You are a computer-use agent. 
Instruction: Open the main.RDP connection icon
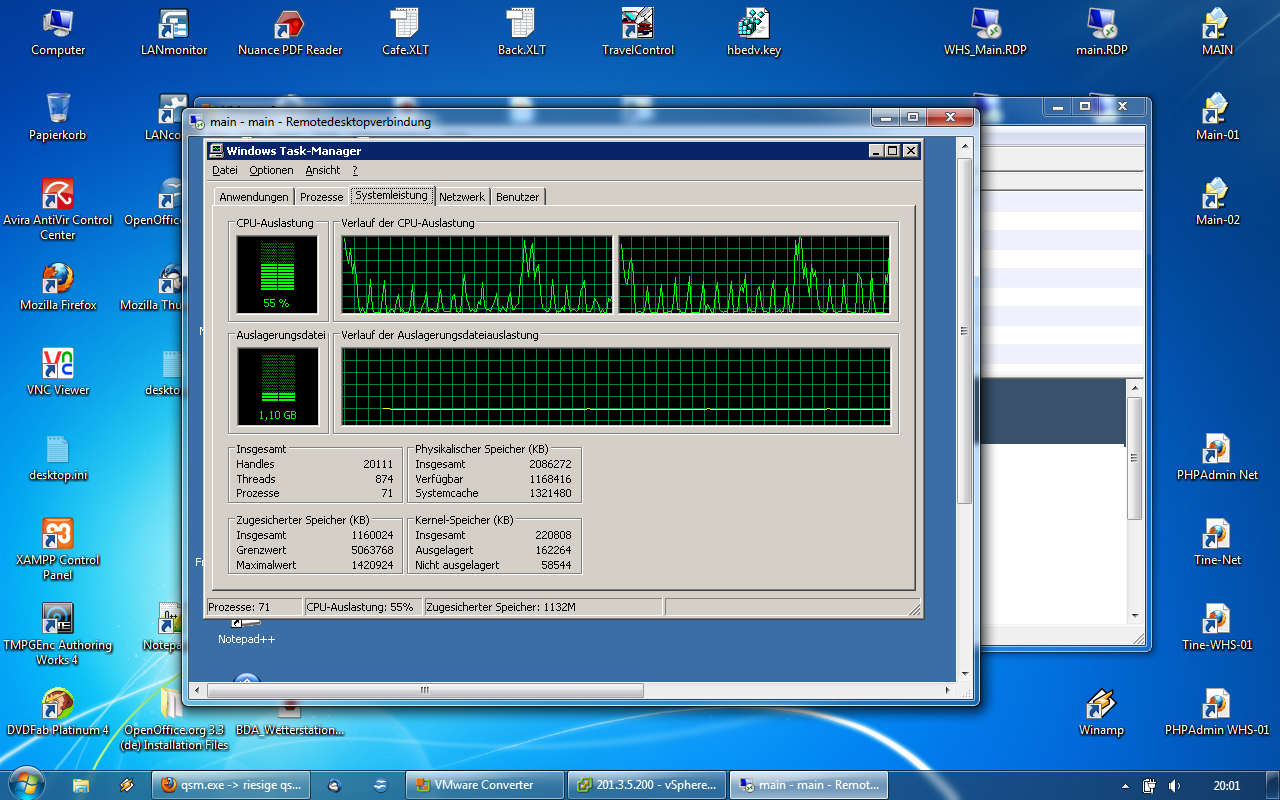(x=1101, y=31)
